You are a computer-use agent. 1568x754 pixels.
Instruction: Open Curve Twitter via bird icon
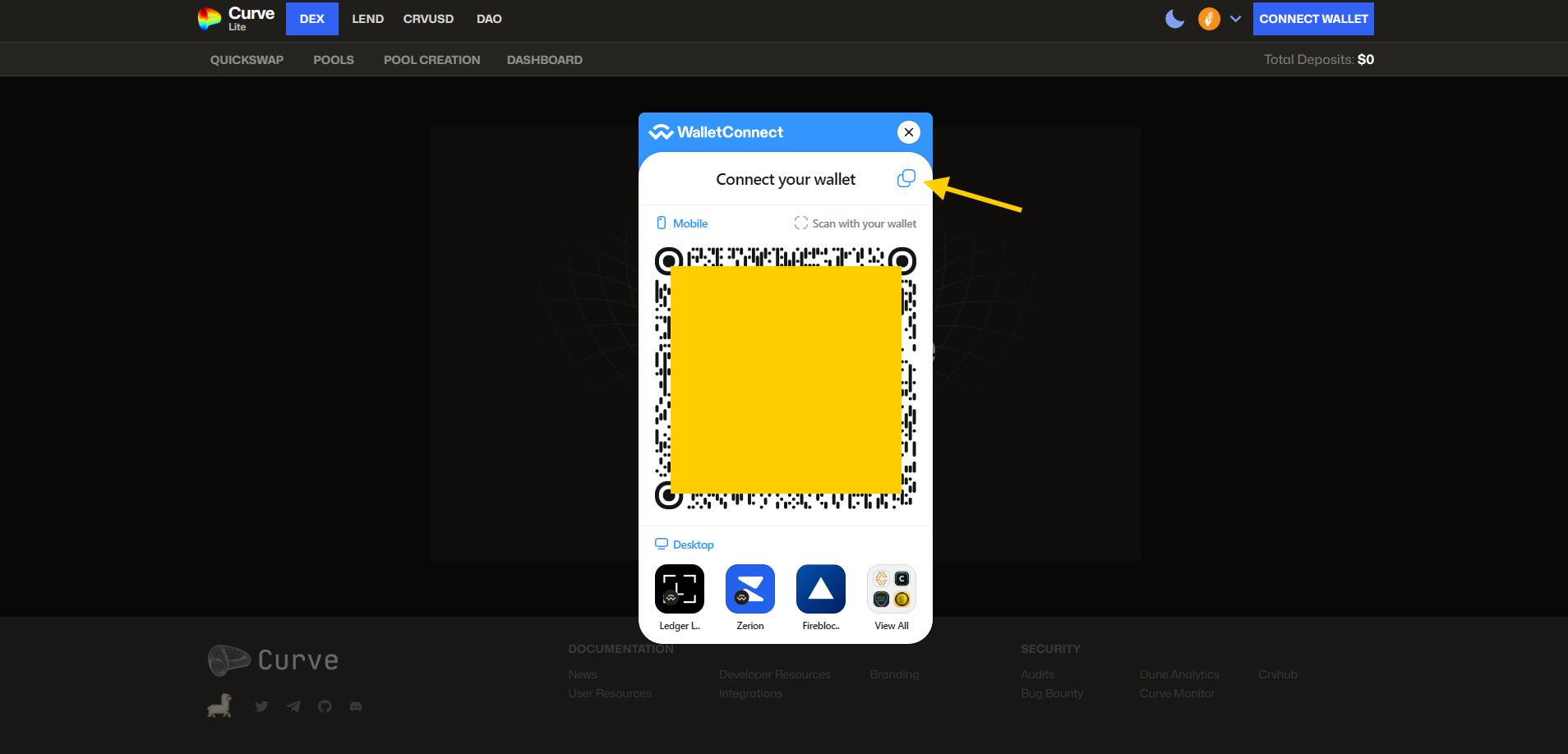coord(261,706)
